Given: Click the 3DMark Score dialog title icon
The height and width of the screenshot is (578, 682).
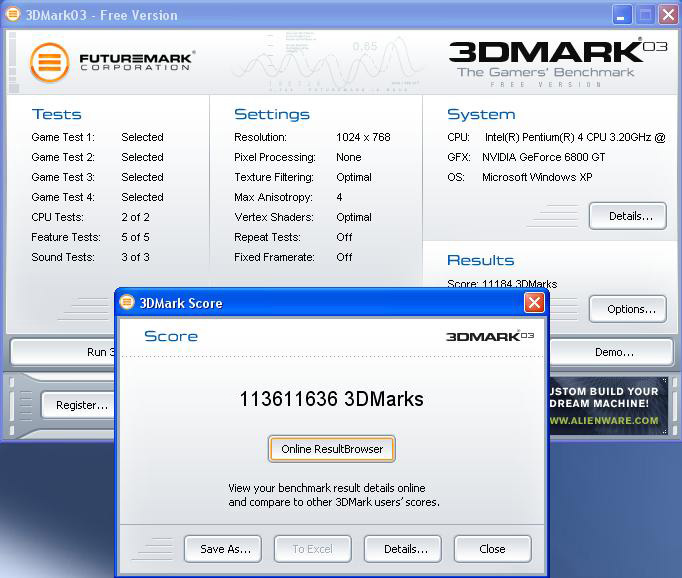Looking at the screenshot, I should (x=127, y=303).
